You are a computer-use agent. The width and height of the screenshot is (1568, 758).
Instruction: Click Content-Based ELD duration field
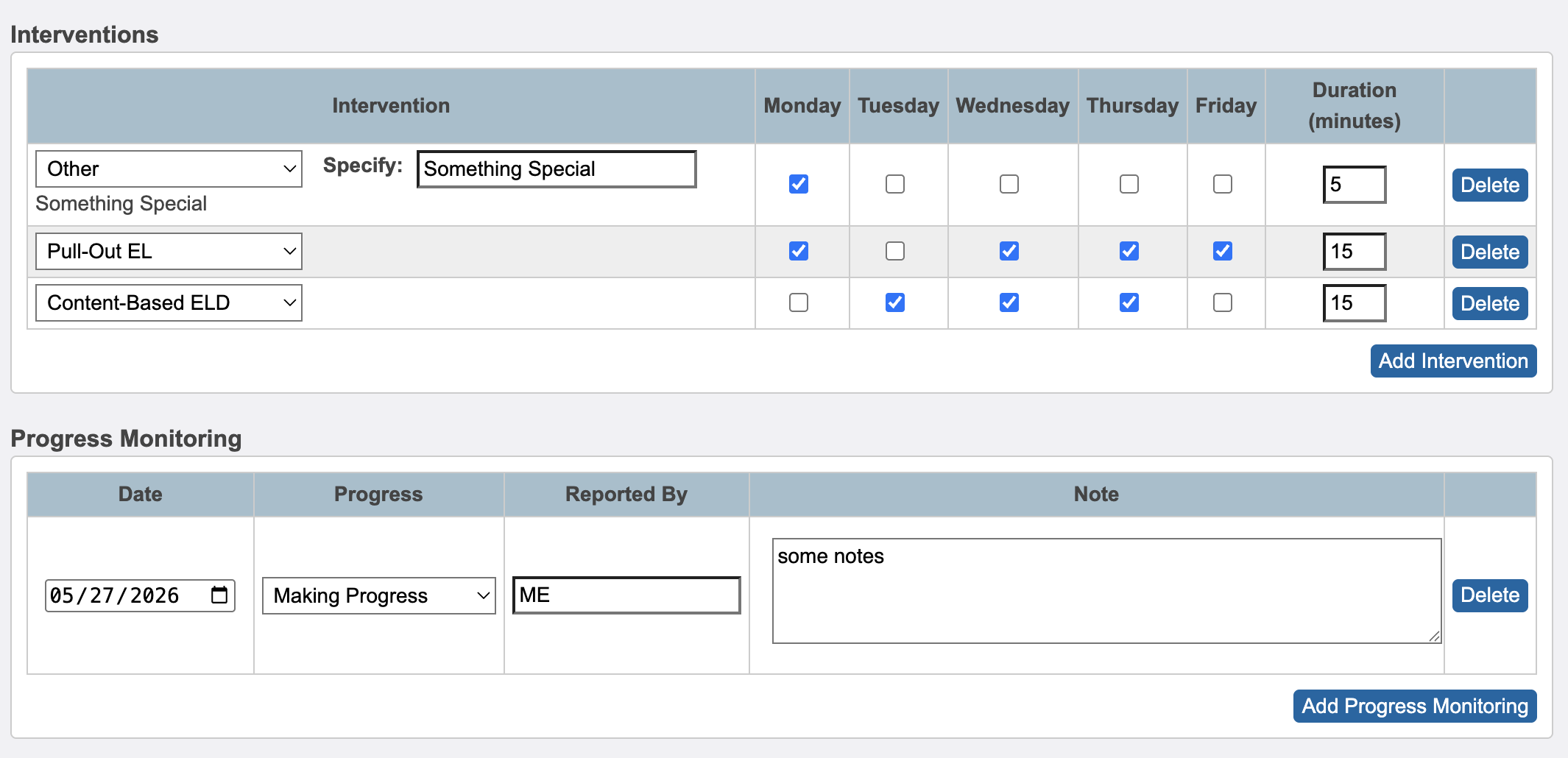coord(1355,303)
